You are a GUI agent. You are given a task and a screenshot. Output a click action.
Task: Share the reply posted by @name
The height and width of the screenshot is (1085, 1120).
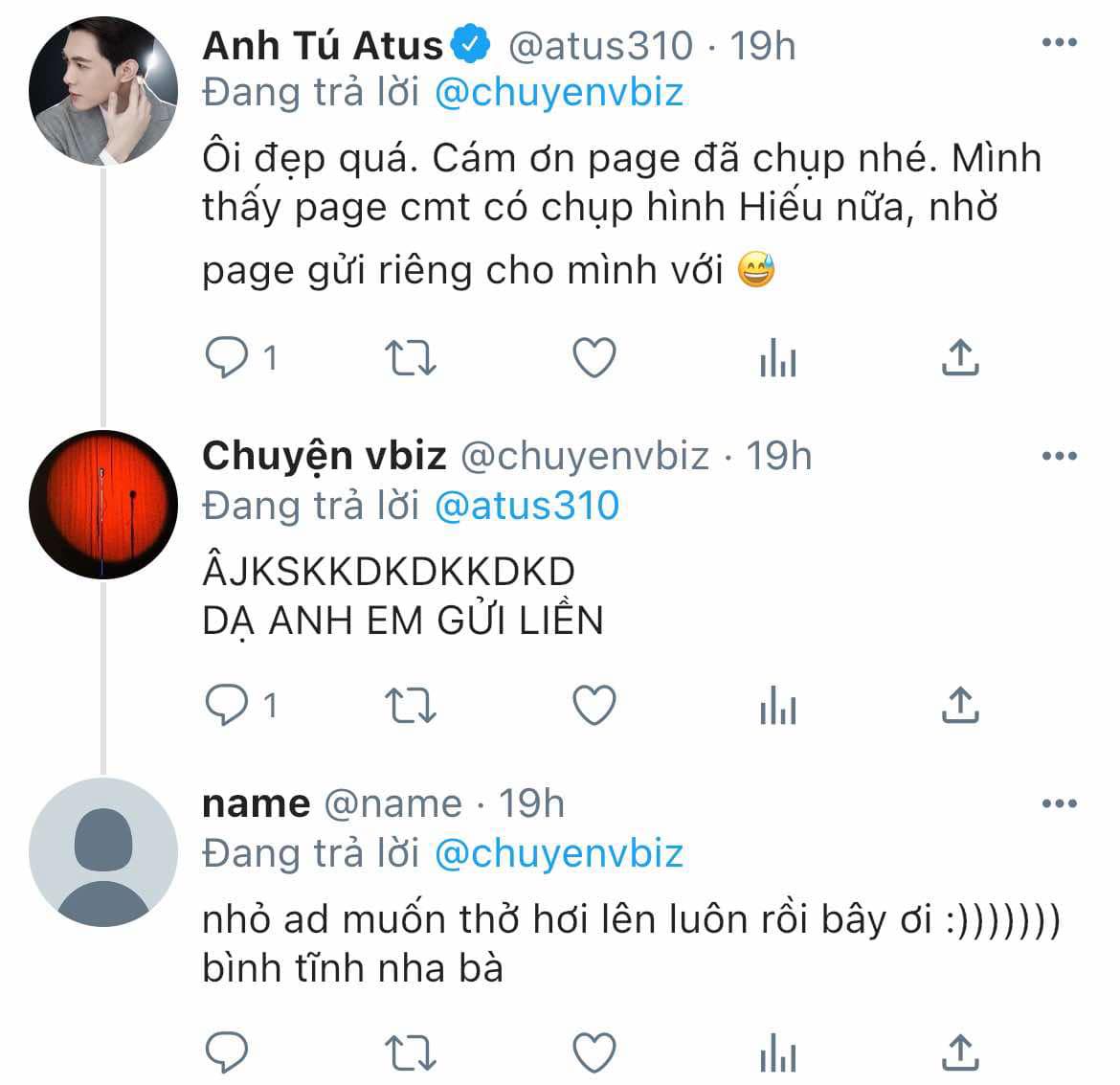pyautogui.click(x=960, y=1052)
